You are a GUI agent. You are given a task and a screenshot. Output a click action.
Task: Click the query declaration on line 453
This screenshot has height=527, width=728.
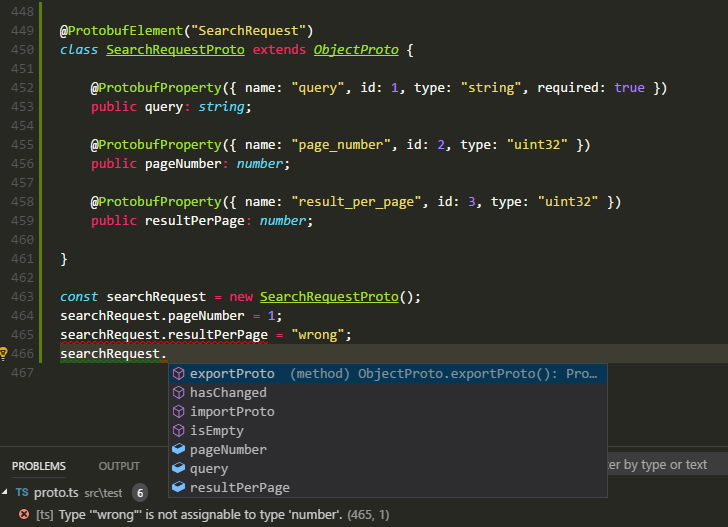pyautogui.click(x=164, y=107)
